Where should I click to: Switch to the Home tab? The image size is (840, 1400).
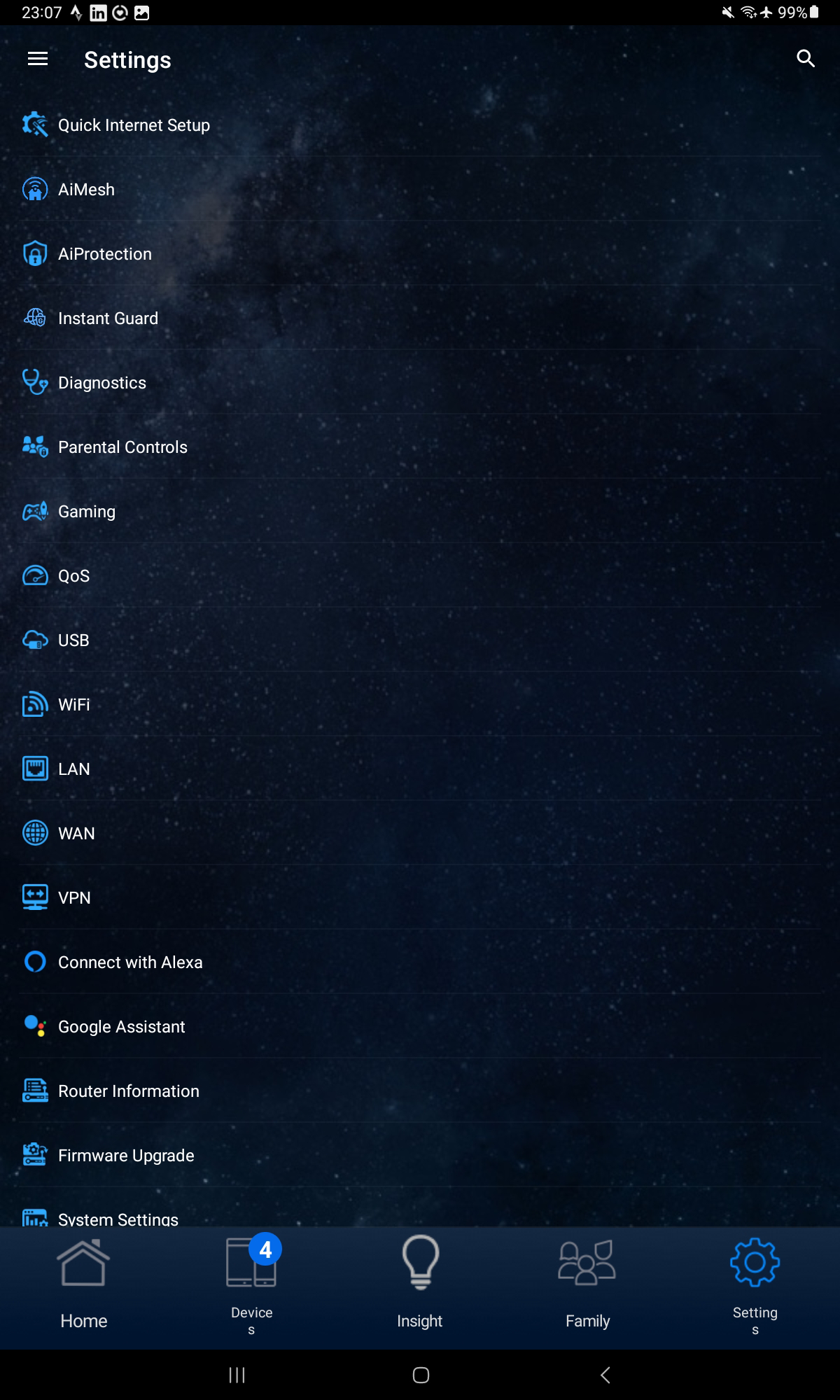click(x=84, y=1287)
